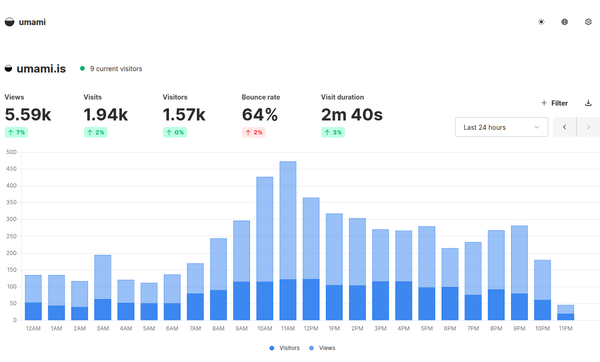Click the umami.is site title
Image resolution: width=600 pixels, height=362 pixels.
[41, 68]
